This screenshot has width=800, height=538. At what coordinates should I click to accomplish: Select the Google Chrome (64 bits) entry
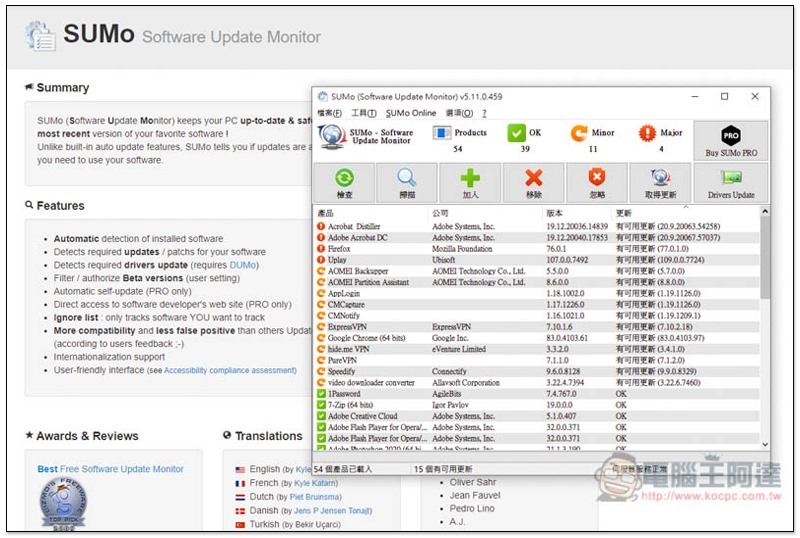(x=366, y=338)
